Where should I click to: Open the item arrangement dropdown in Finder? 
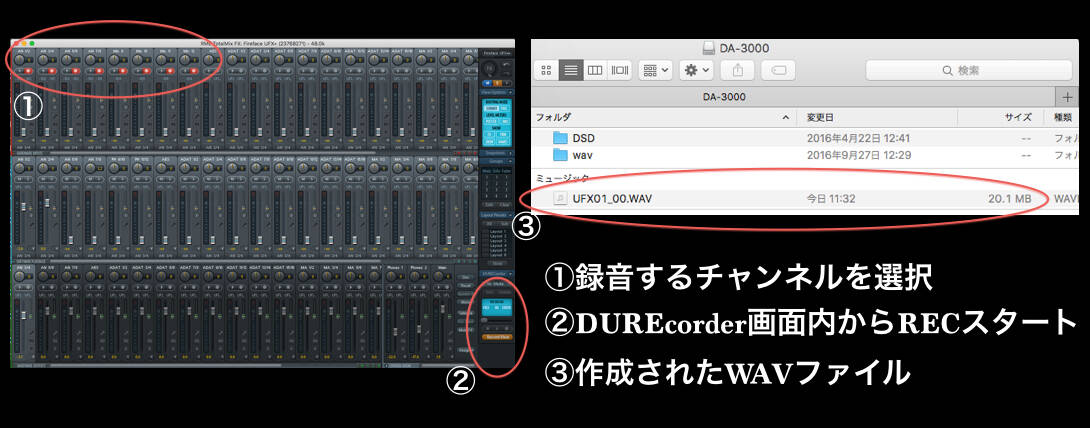click(x=654, y=69)
